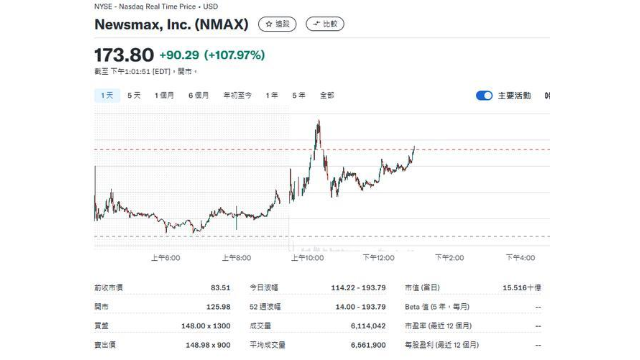Click the latest candlestick on the chart
Screen dimensions: 640x360
pos(414,148)
